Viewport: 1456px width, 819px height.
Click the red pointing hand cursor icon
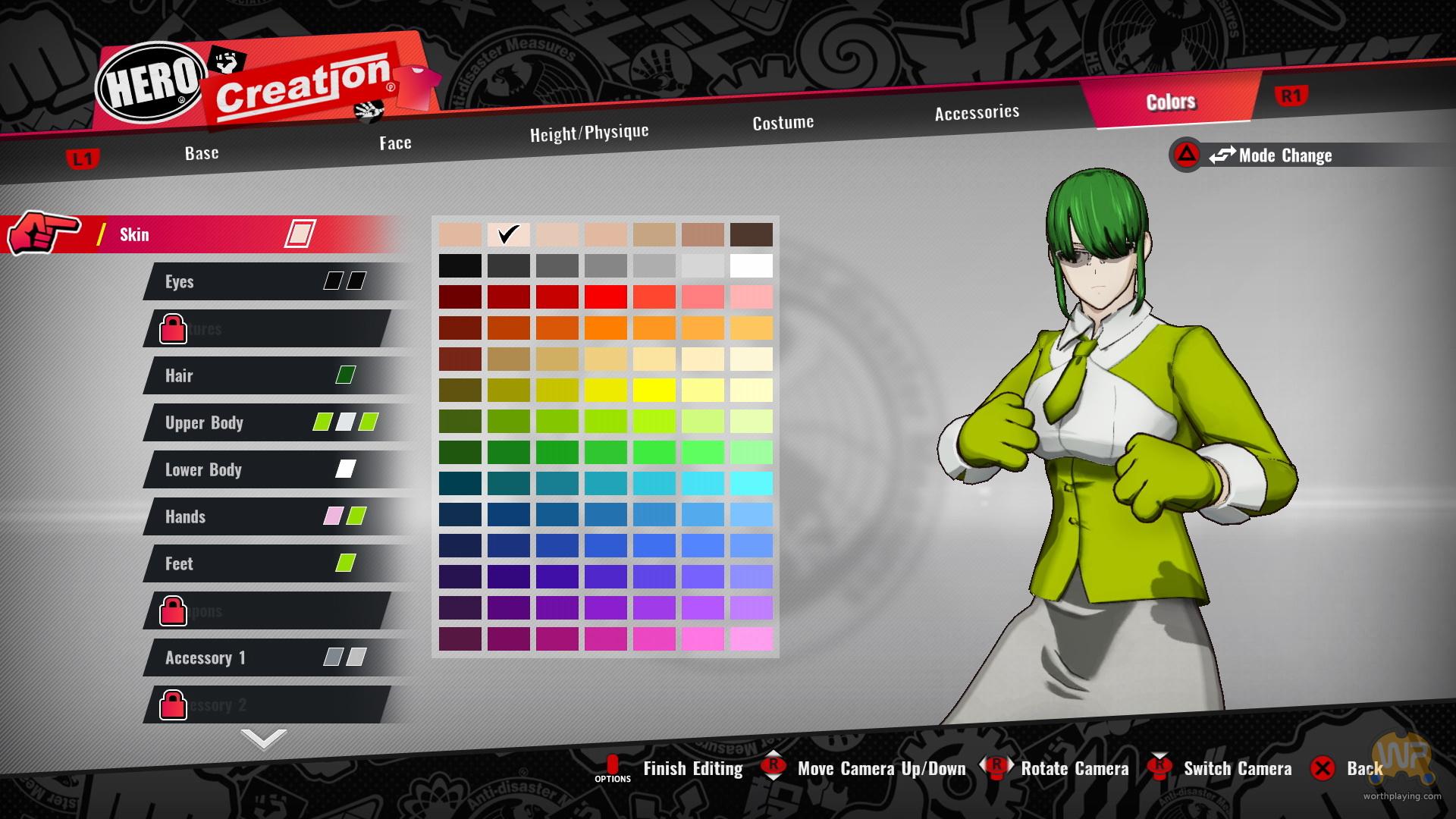[x=42, y=232]
